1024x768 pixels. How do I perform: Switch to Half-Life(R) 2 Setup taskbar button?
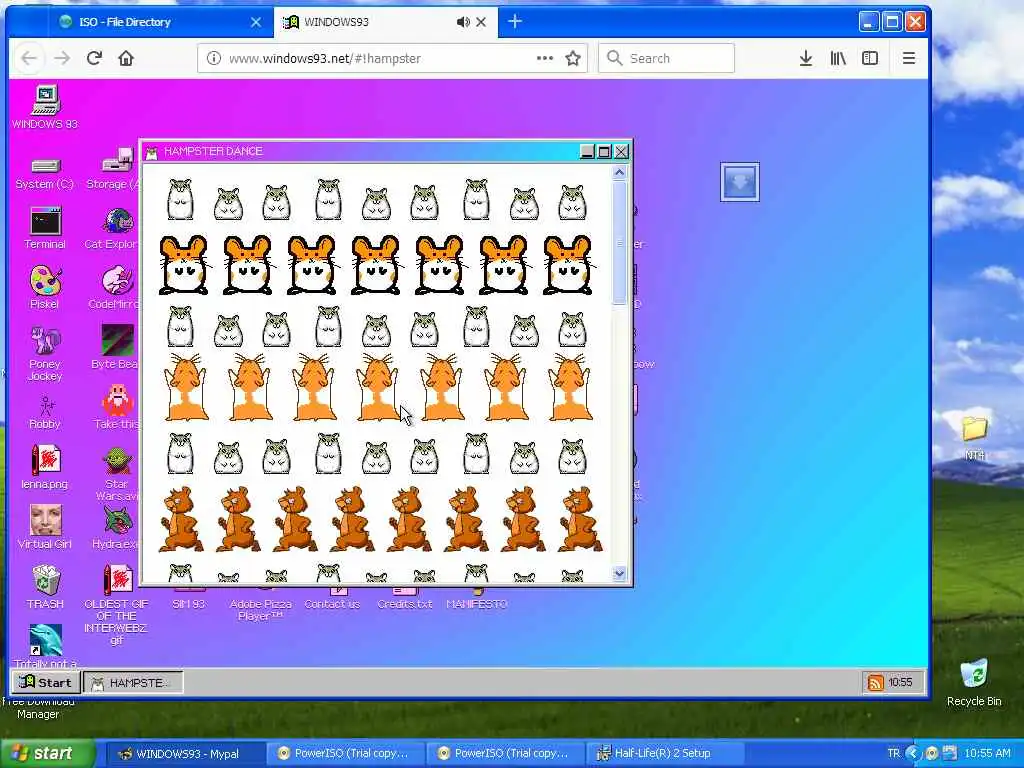click(x=664, y=753)
